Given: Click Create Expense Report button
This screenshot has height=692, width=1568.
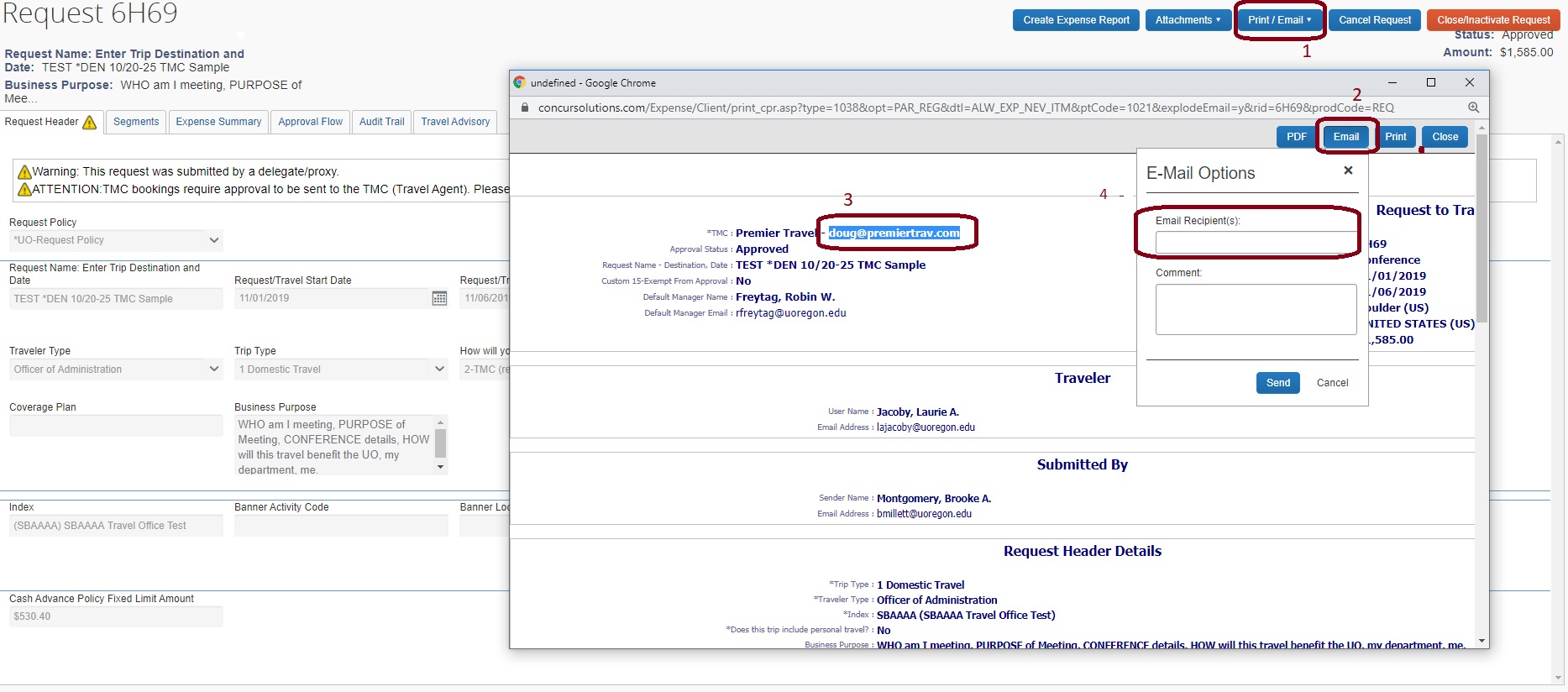Looking at the screenshot, I should 1076,20.
